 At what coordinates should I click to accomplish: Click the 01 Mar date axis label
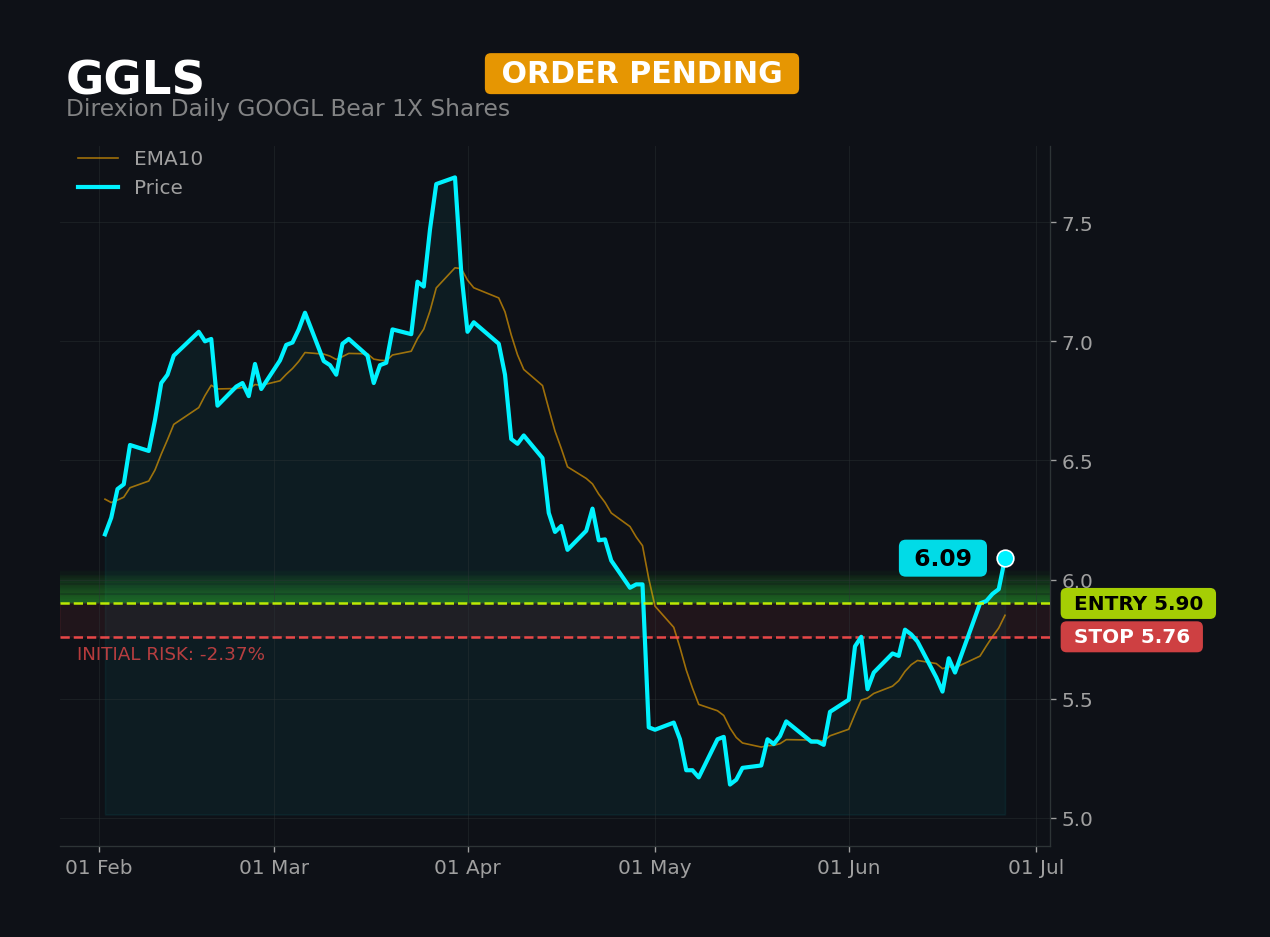pos(274,868)
